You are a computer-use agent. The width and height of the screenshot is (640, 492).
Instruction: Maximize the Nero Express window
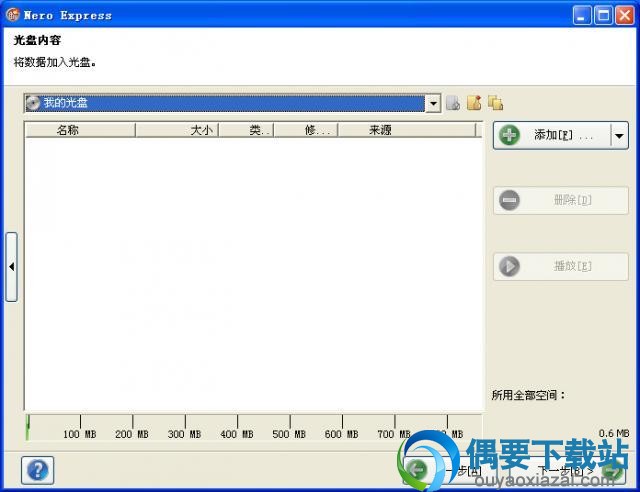coord(603,16)
